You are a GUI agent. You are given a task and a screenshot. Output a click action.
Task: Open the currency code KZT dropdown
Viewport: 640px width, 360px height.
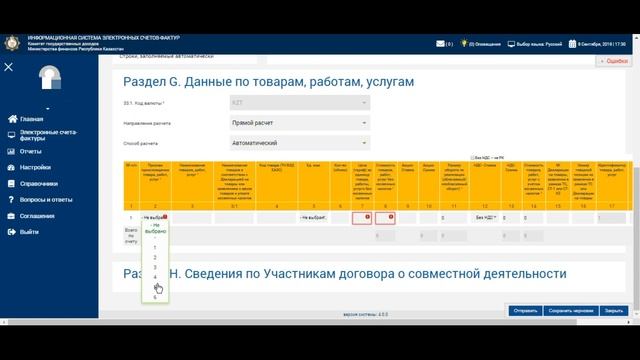pyautogui.click(x=300, y=103)
